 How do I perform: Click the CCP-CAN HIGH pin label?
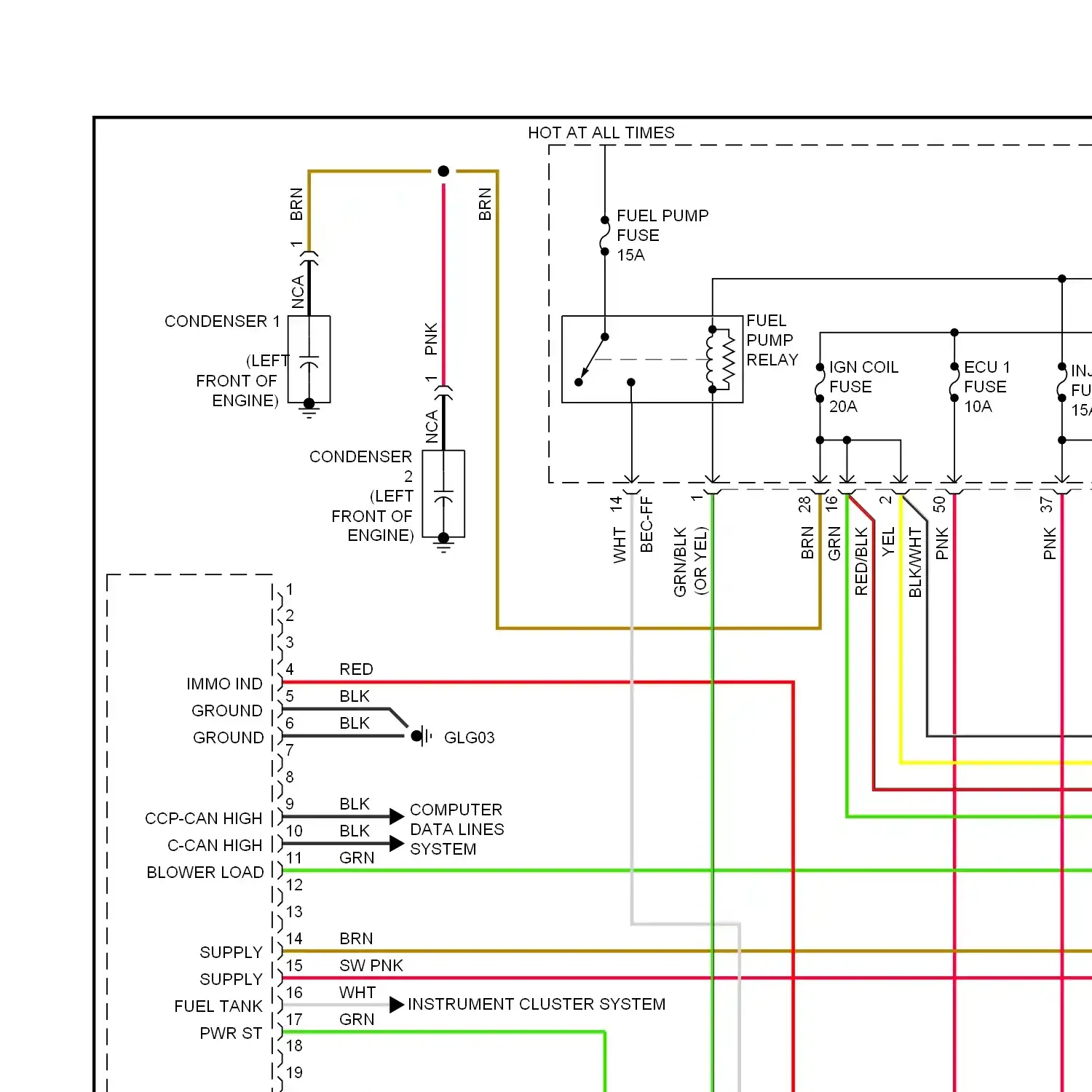[x=204, y=818]
